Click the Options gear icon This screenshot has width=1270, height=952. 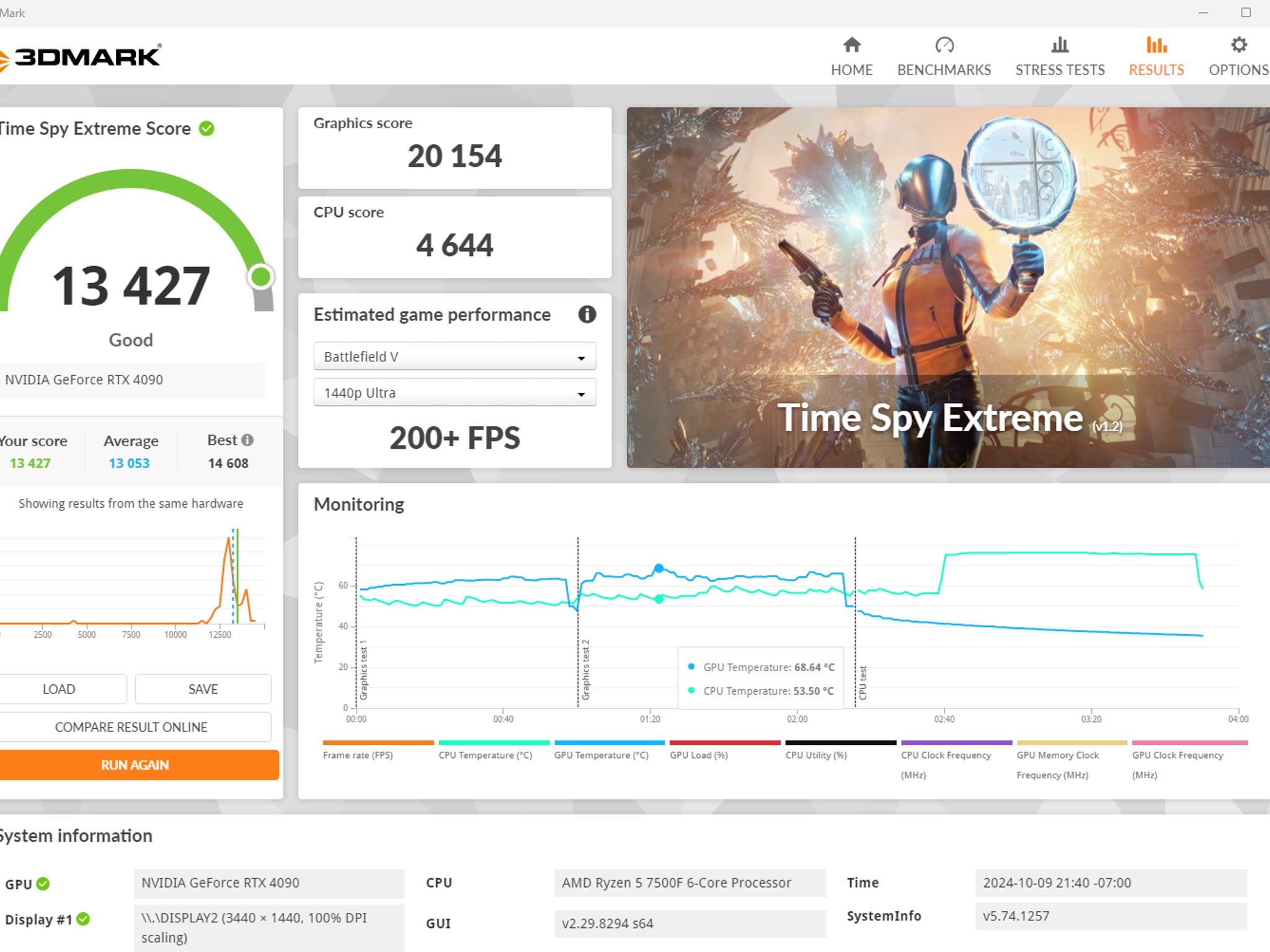tap(1238, 45)
